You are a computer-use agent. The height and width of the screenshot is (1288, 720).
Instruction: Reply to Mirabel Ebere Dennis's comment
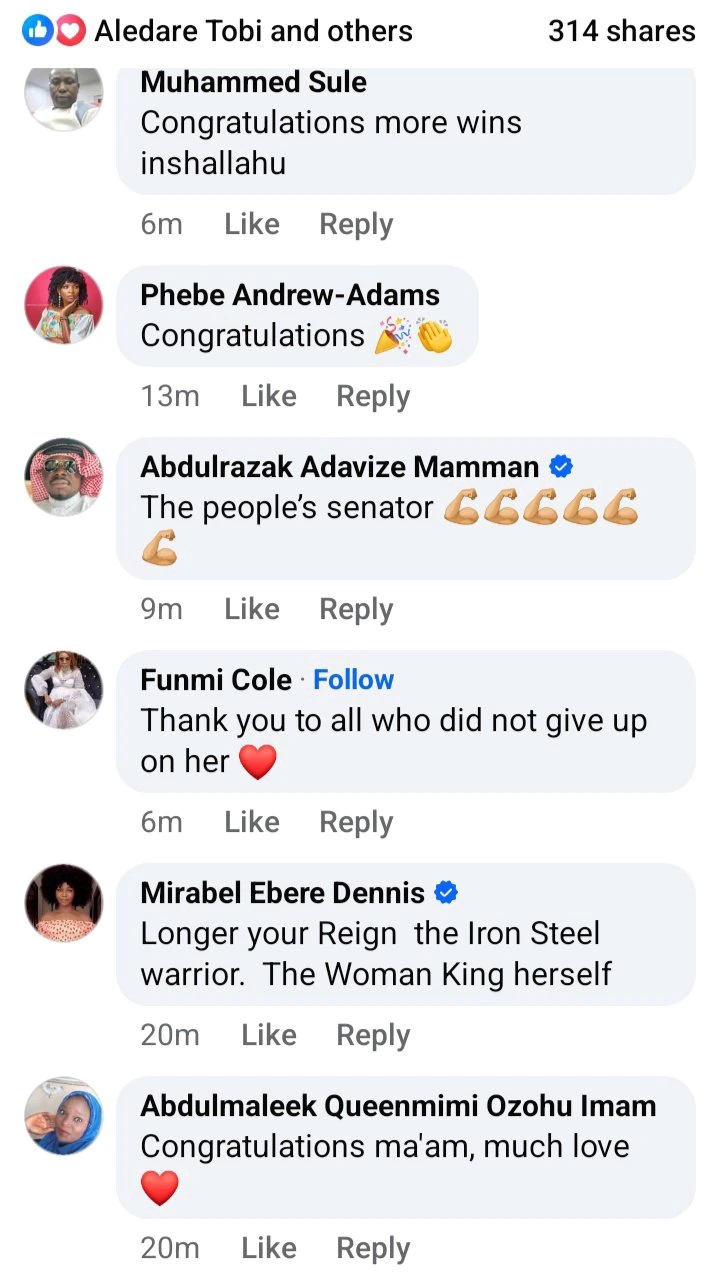point(373,1035)
